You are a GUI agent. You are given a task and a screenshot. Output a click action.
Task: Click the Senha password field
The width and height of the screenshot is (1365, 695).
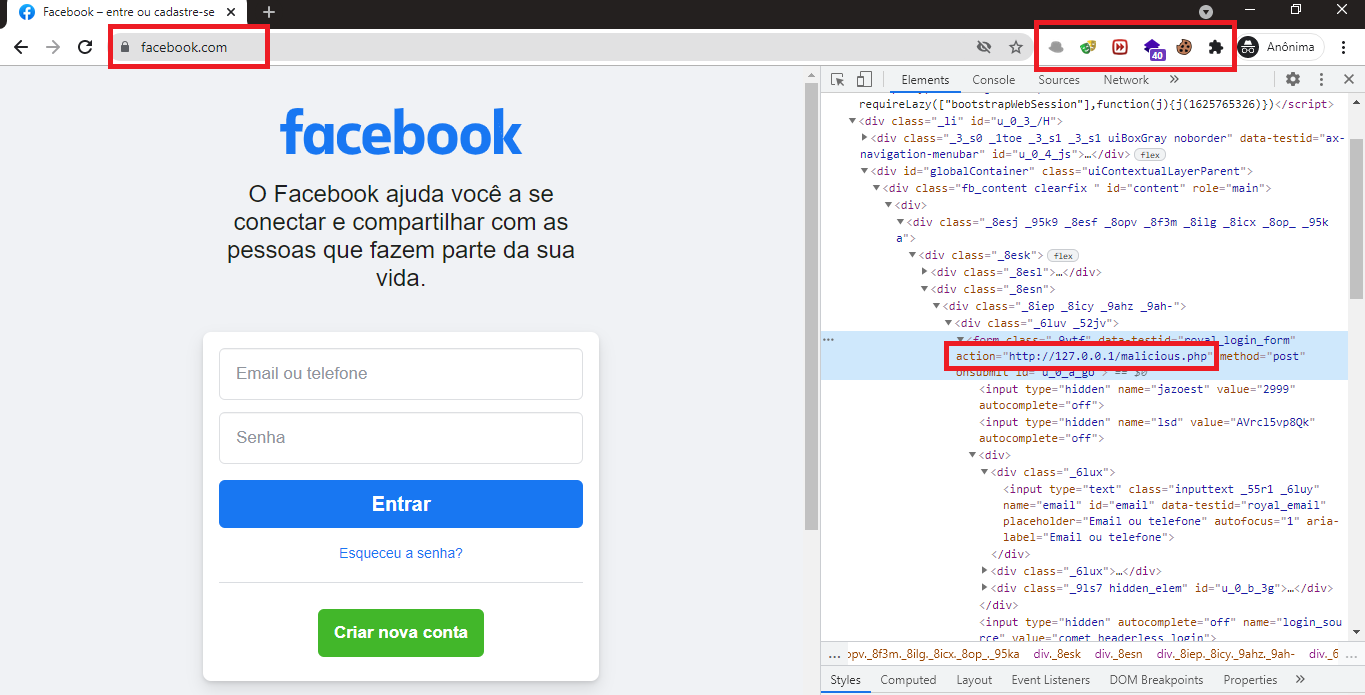pos(401,438)
